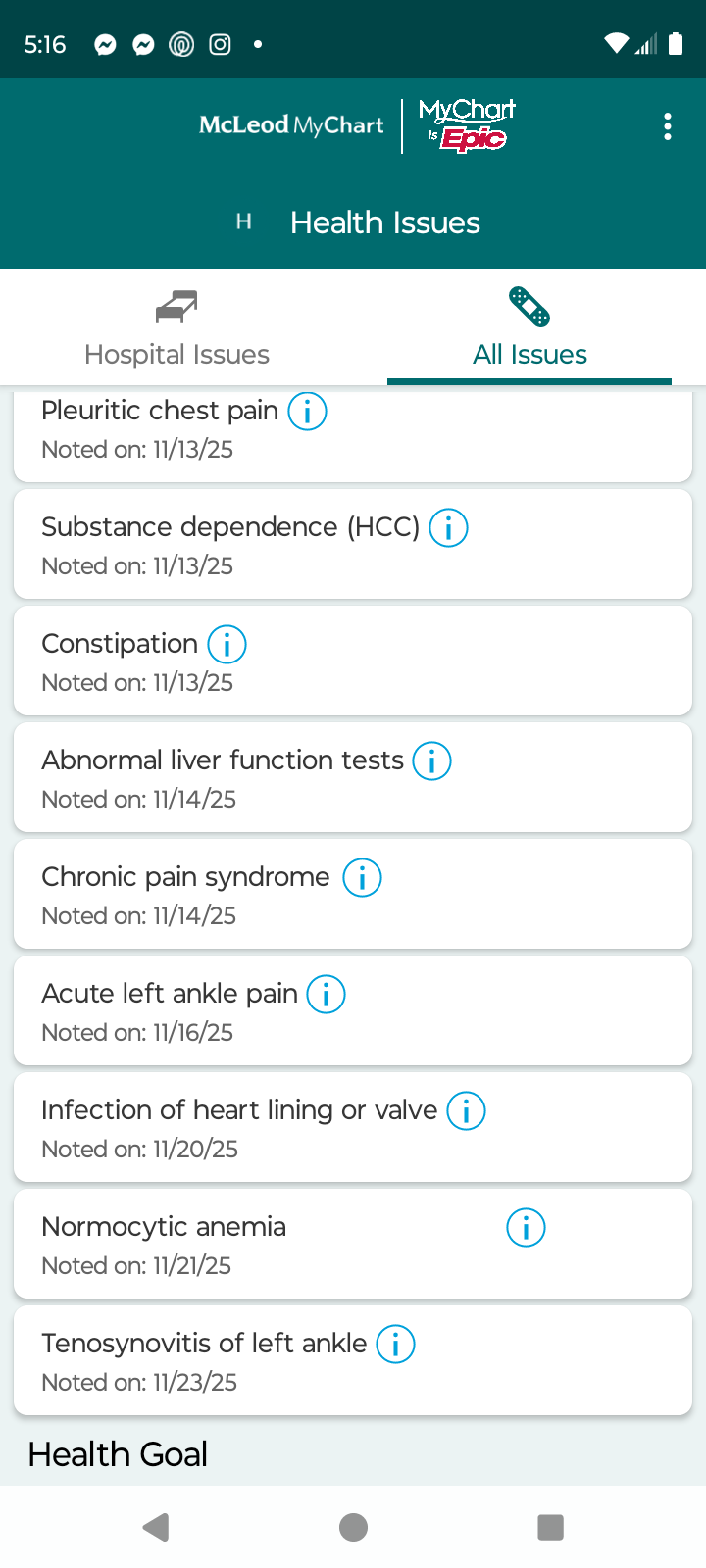Tap info icon beside Chronic pain syndrome

(362, 878)
